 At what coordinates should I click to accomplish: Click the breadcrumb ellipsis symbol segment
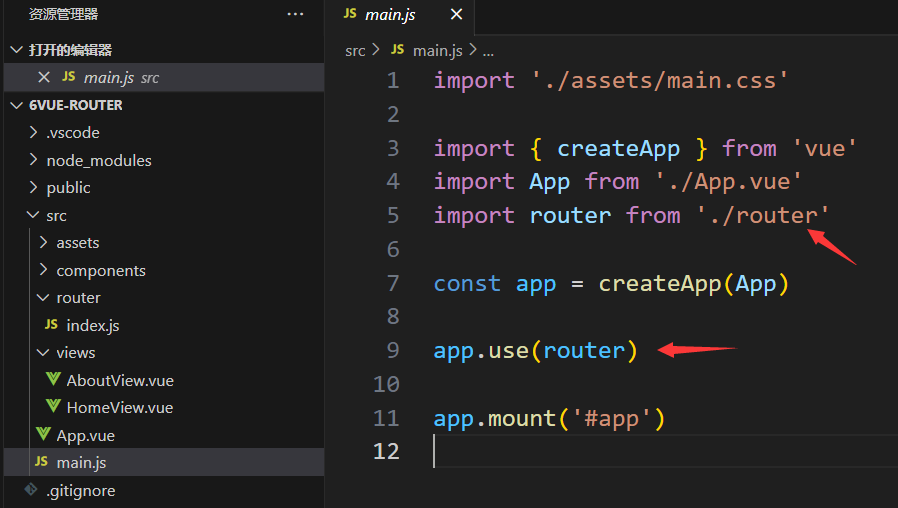(488, 52)
